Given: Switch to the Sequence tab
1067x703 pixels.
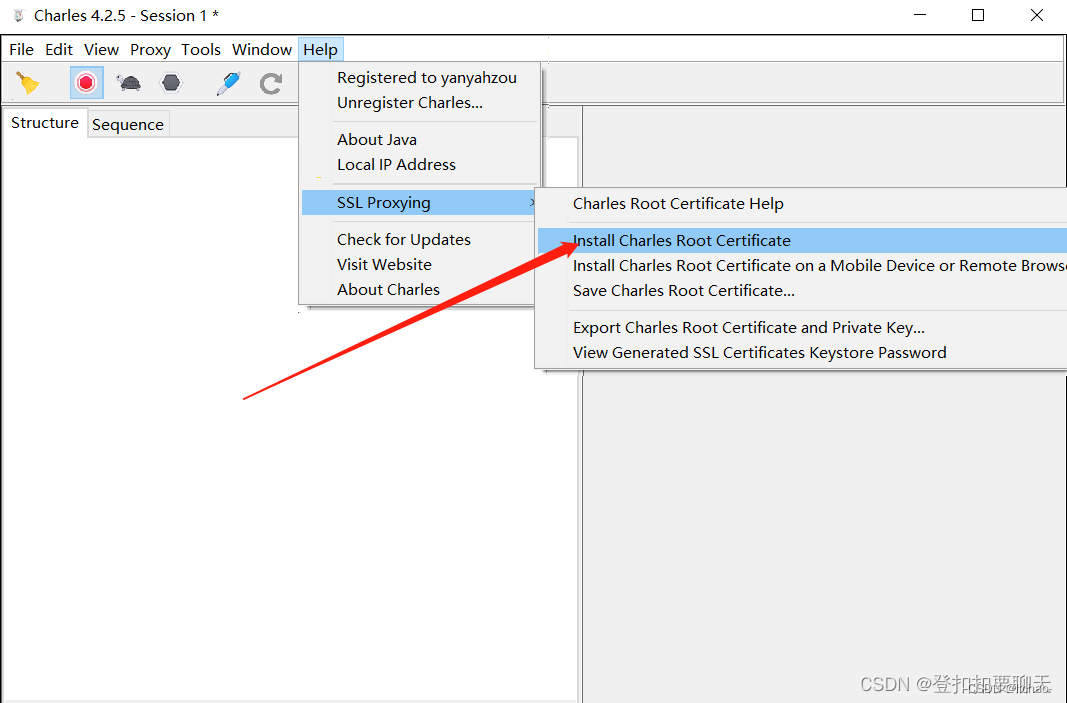Looking at the screenshot, I should point(128,125).
